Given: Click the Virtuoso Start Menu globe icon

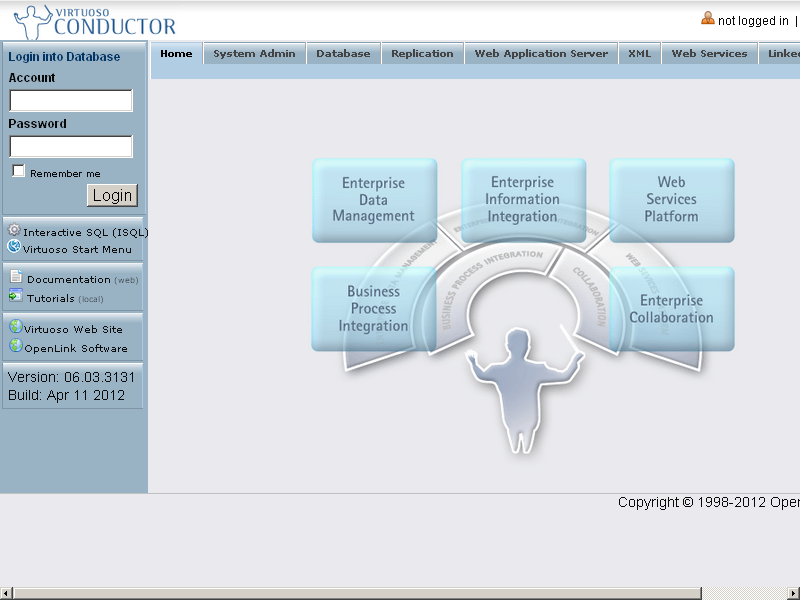Looking at the screenshot, I should click(x=14, y=247).
